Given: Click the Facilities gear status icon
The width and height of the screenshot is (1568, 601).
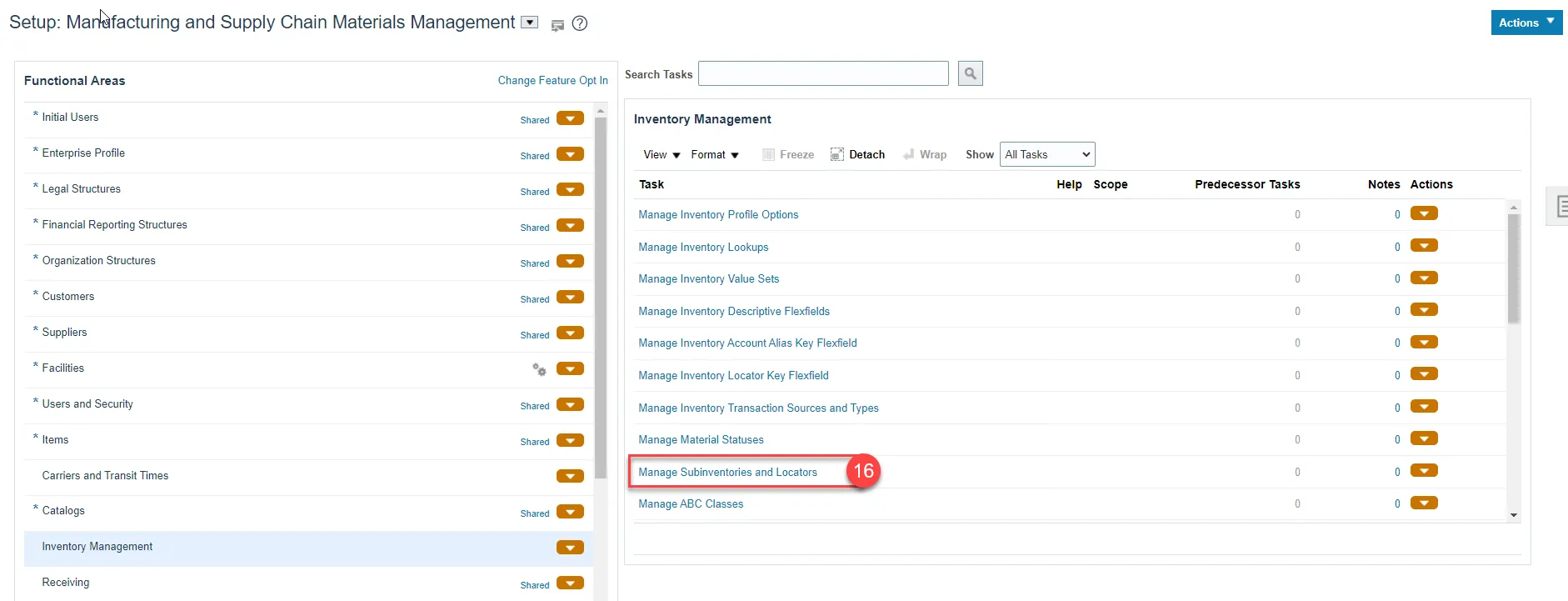Looking at the screenshot, I should tap(539, 369).
